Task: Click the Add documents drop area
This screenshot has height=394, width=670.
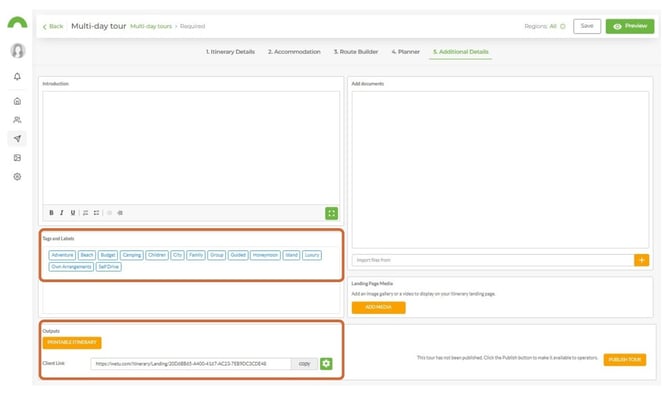Action: pos(500,170)
